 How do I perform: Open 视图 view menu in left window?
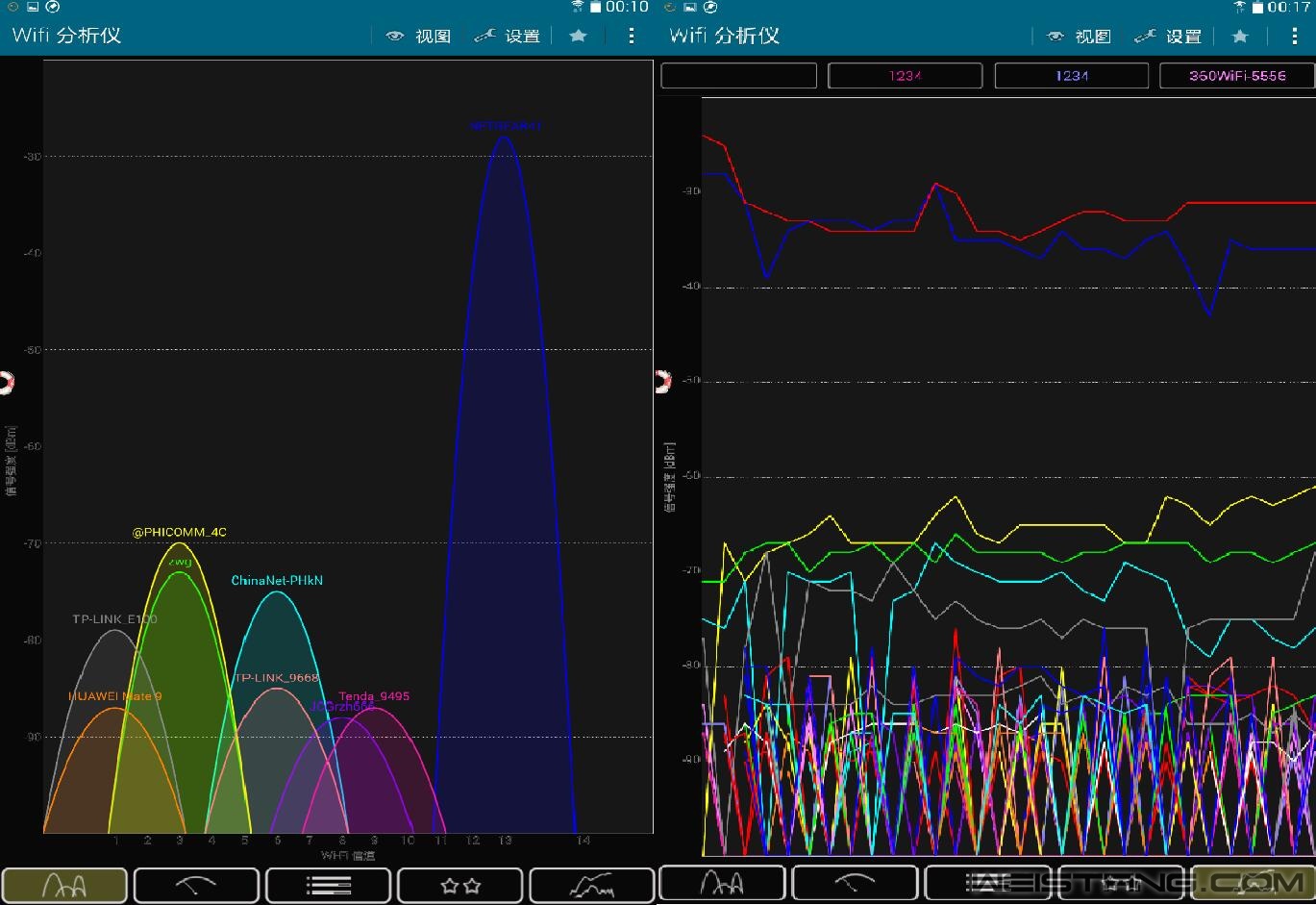coord(419,37)
